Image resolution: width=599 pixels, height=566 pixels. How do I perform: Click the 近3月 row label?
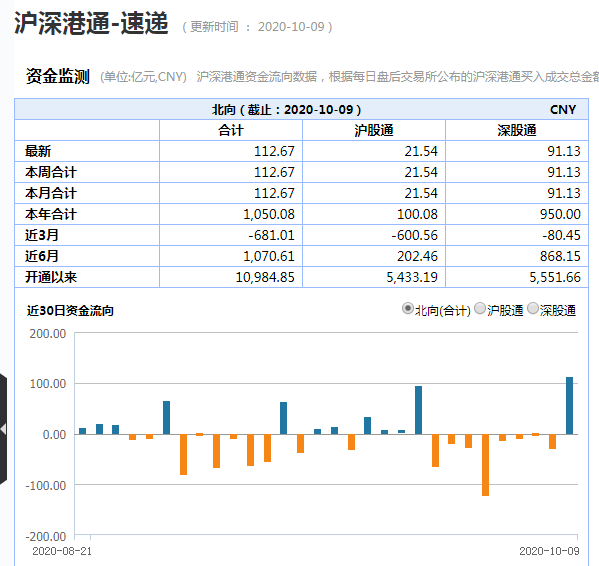42,235
